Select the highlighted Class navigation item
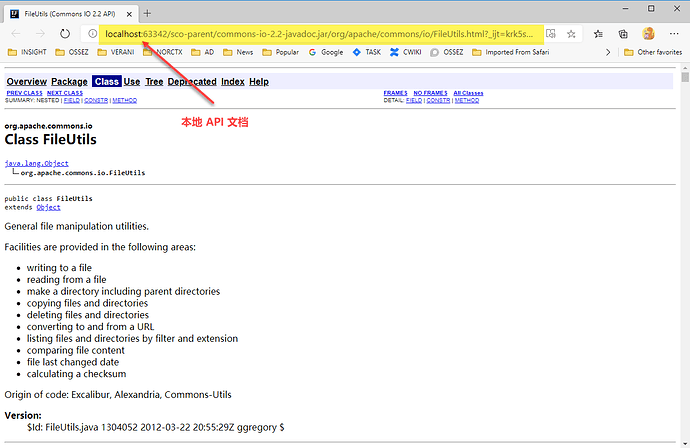Image resolution: width=690 pixels, height=448 pixels. pos(106,81)
